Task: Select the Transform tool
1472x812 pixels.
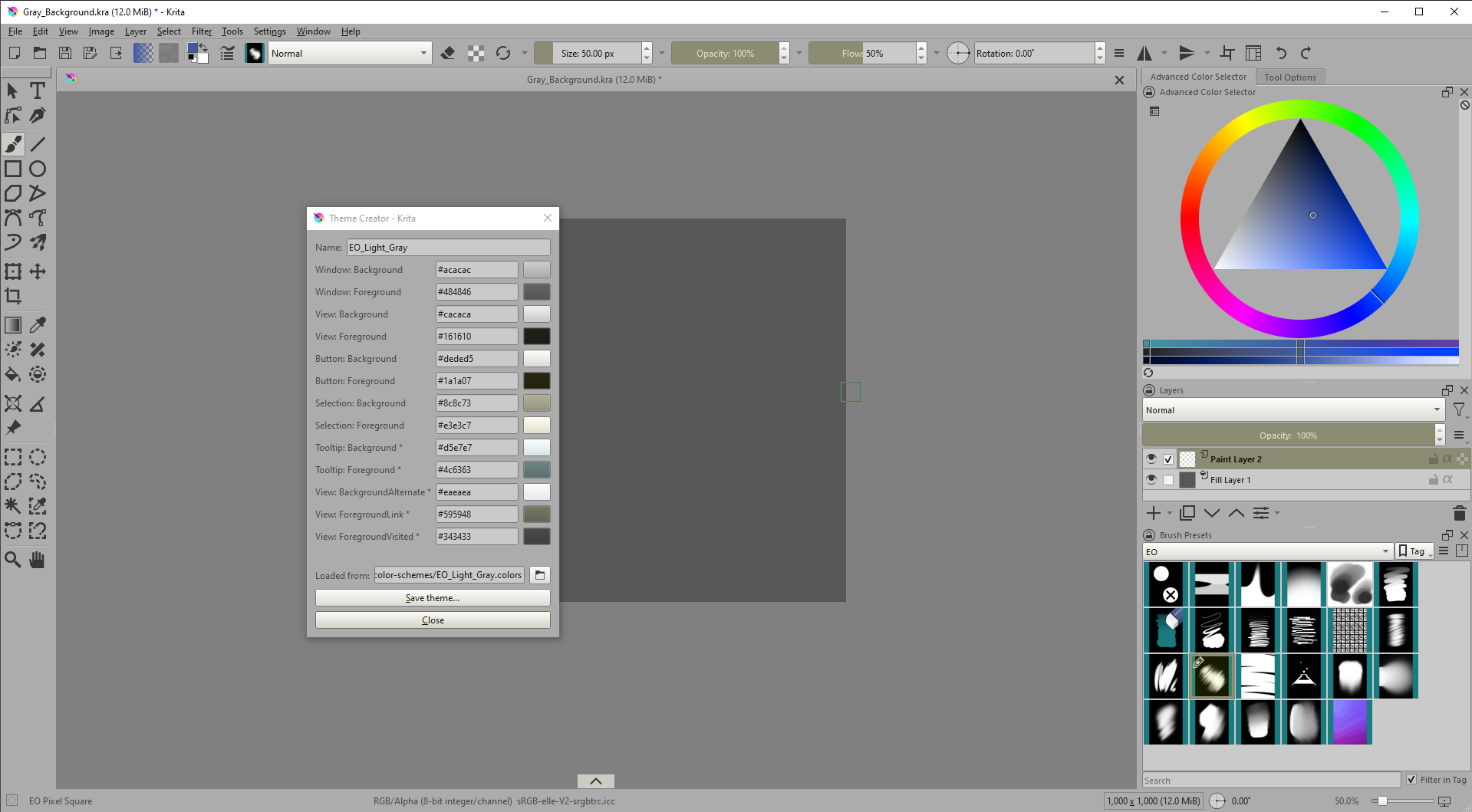Action: pyautogui.click(x=13, y=271)
